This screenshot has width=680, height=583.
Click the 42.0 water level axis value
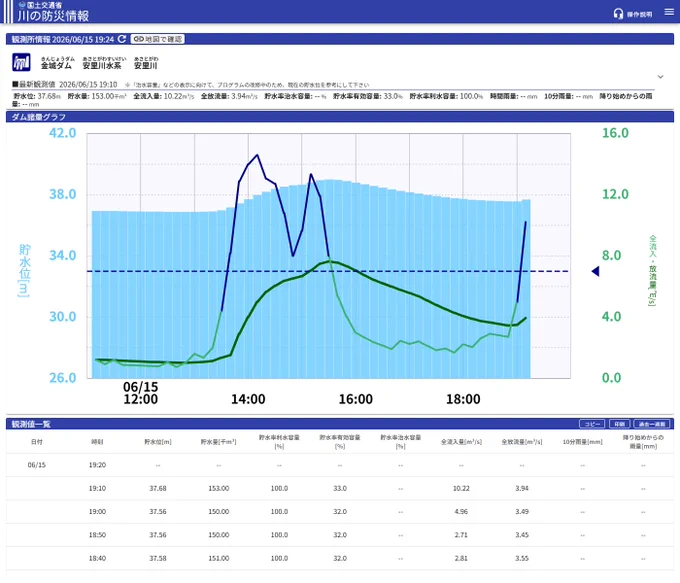62,133
